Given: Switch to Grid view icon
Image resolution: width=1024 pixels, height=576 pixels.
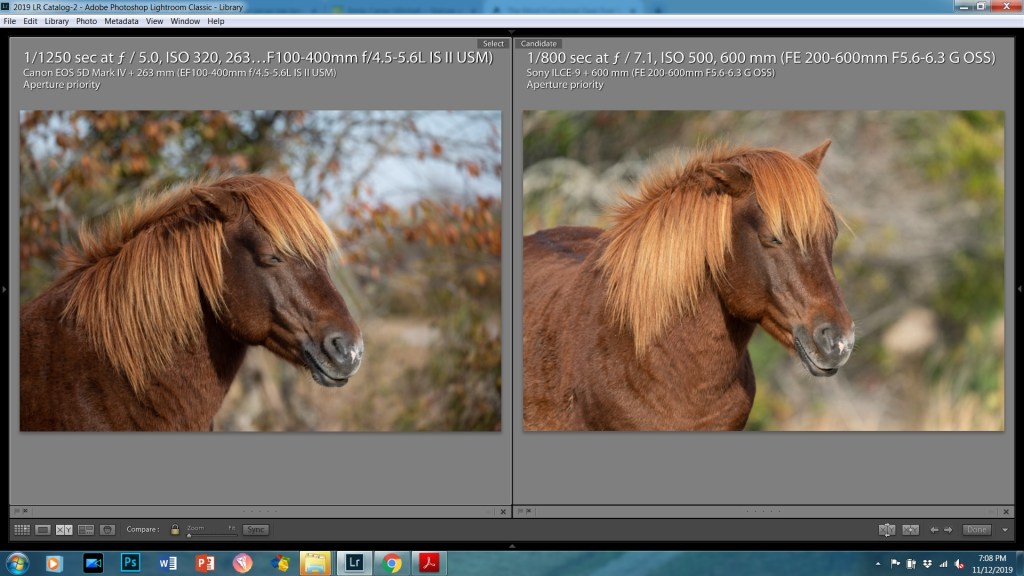Looking at the screenshot, I should pyautogui.click(x=21, y=529).
